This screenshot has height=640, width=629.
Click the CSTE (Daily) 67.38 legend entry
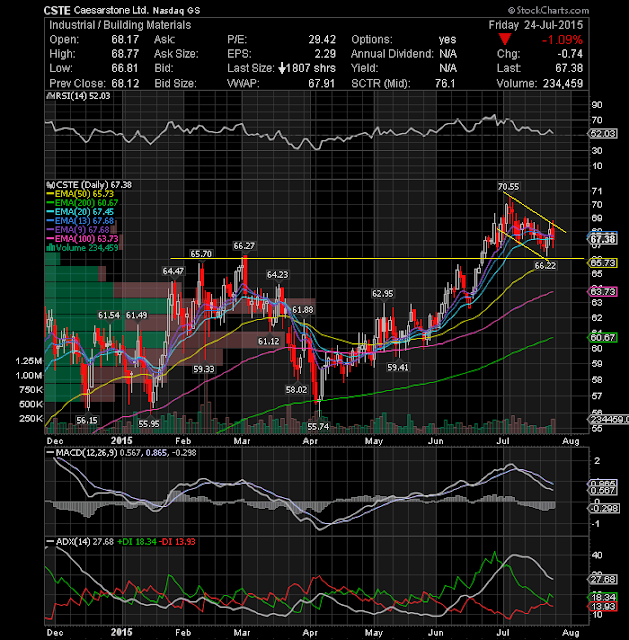coord(89,185)
